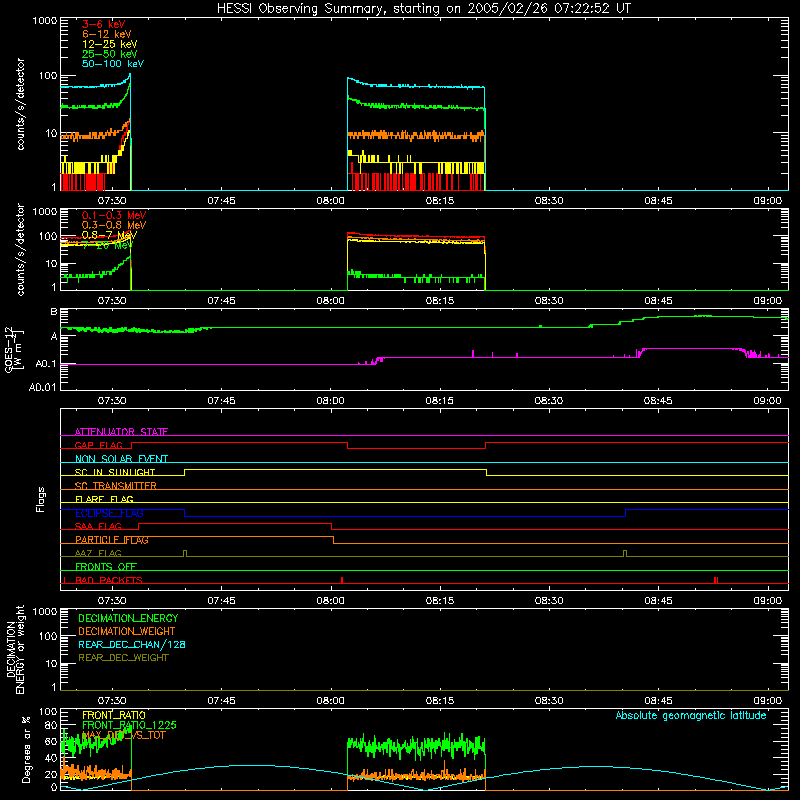Select the 'Degrees or %' axis title
800x800 pixels.
tap(26, 749)
